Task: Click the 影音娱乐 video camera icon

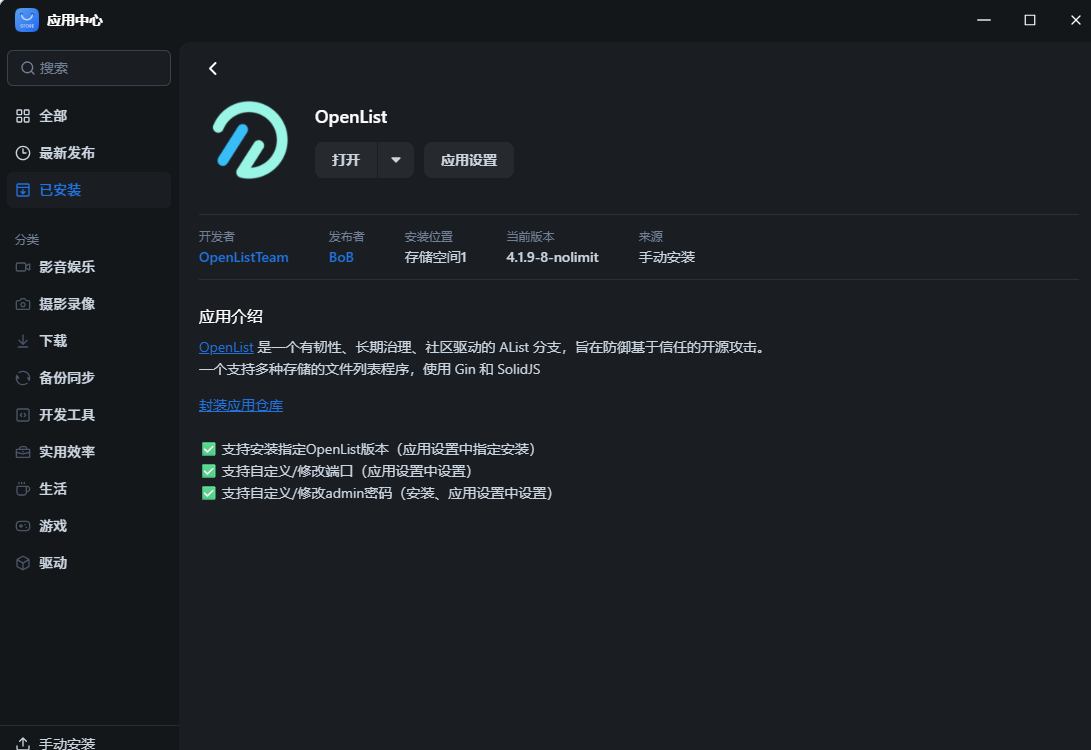Action: [x=23, y=267]
